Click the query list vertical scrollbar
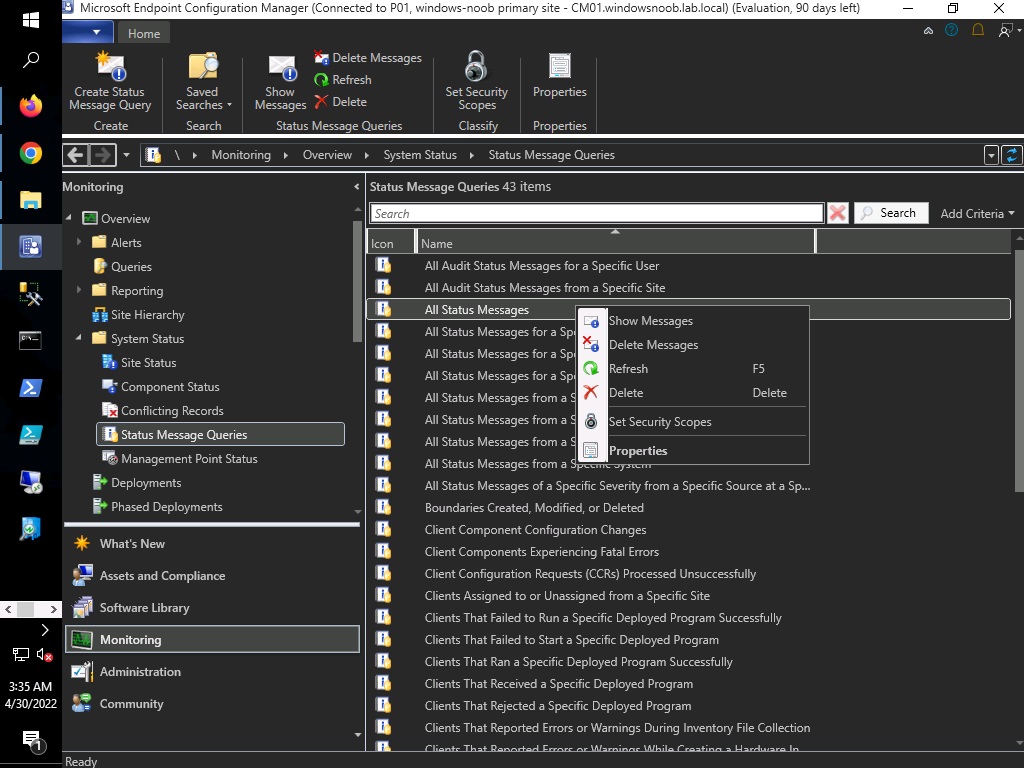The height and width of the screenshot is (768, 1024). [x=1019, y=369]
